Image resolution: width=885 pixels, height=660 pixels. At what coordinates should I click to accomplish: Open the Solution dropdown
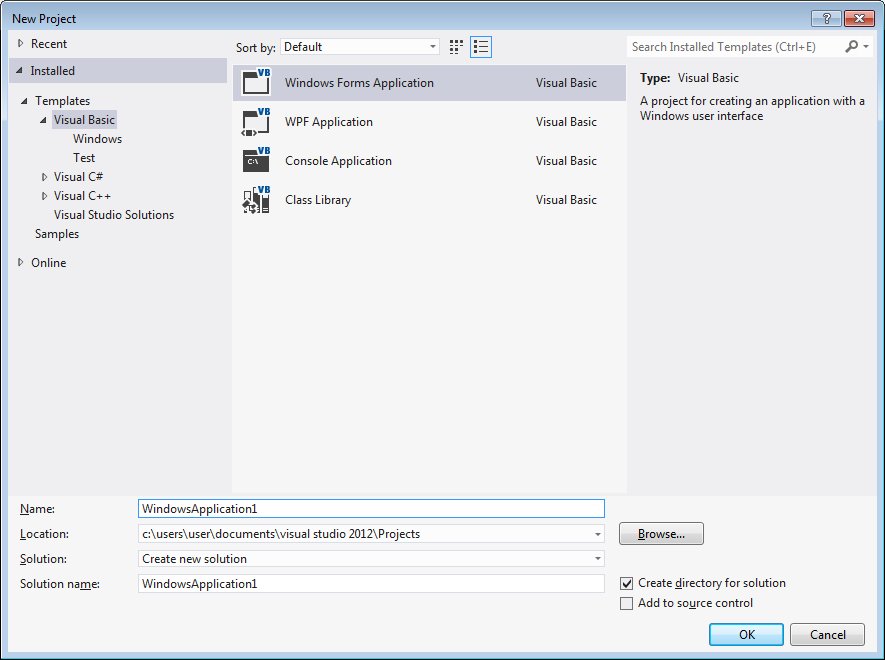(x=597, y=558)
